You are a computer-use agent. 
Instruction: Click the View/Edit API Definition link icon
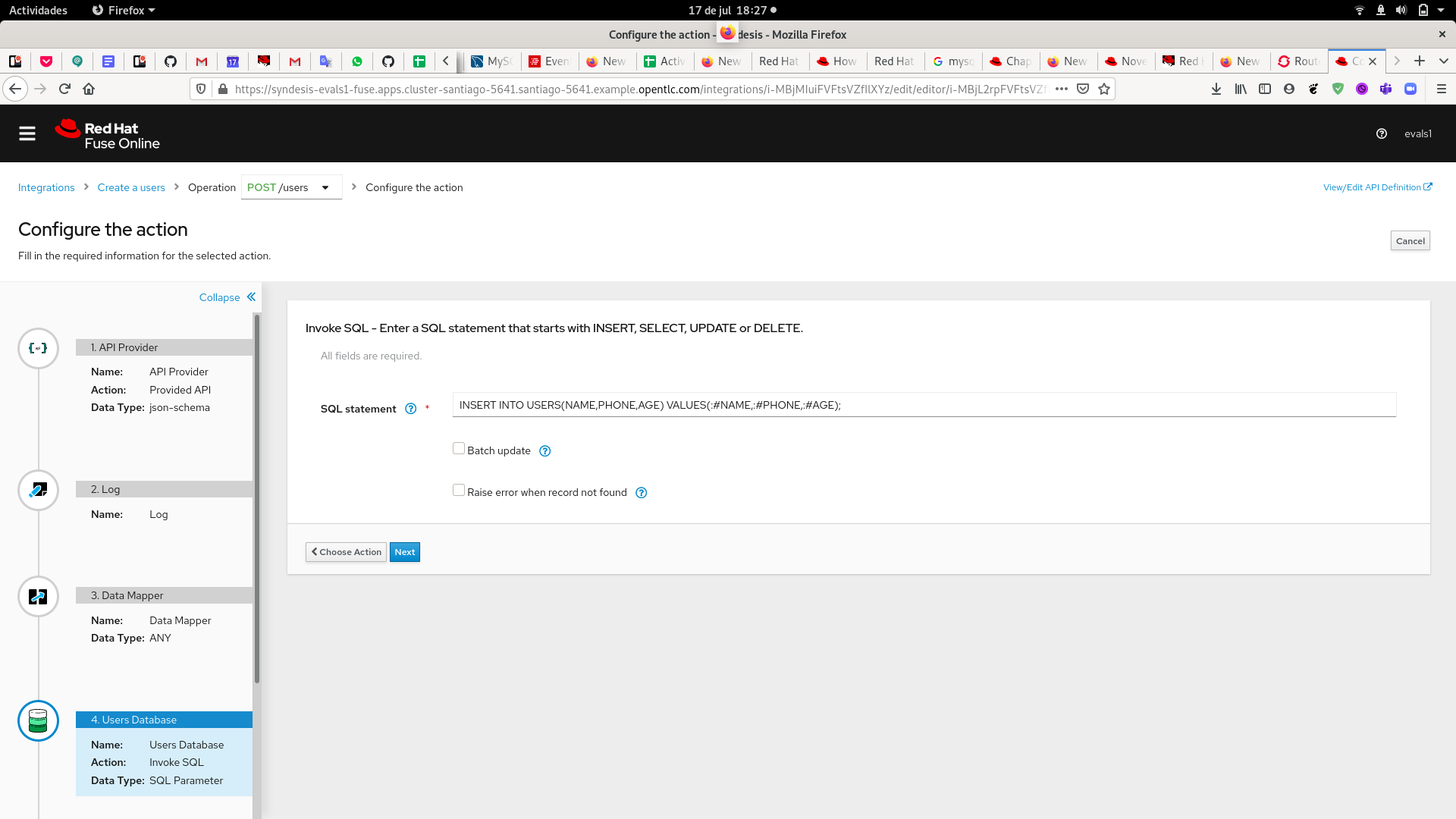1430,187
